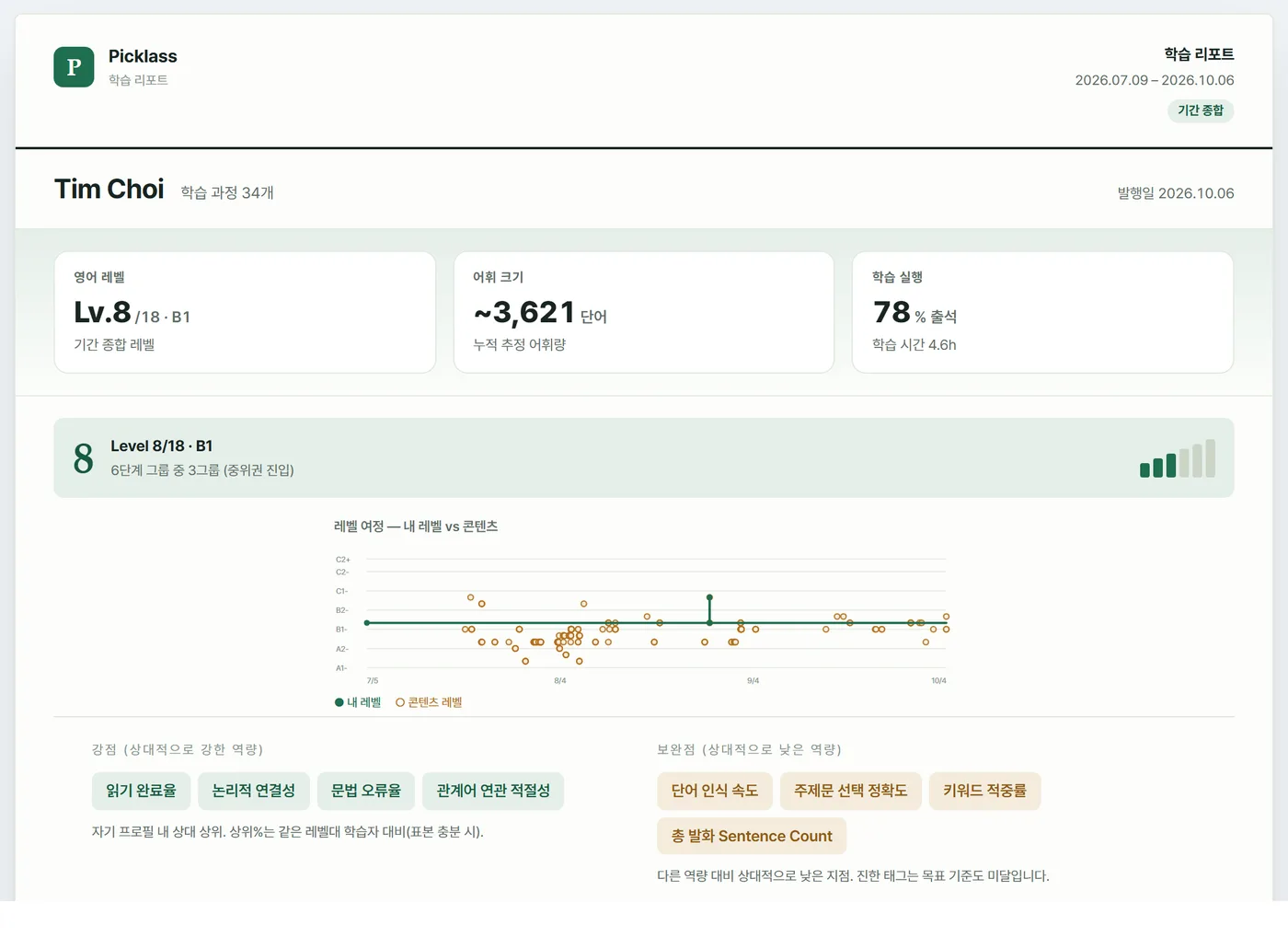The height and width of the screenshot is (937, 1288).
Task: Click the chart title 레벨 여정
Action: (416, 526)
